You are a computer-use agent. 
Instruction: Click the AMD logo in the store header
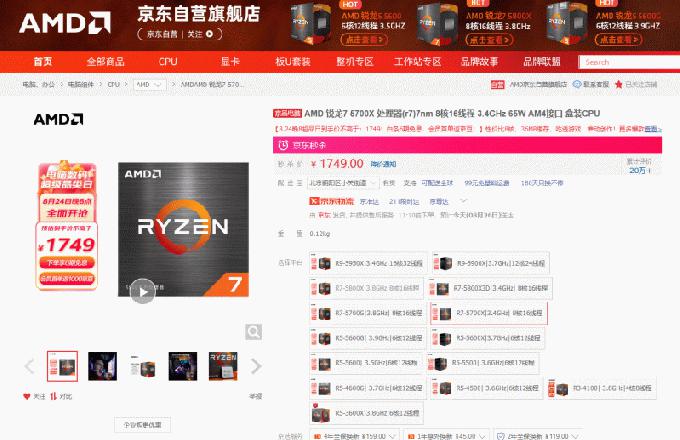point(65,23)
